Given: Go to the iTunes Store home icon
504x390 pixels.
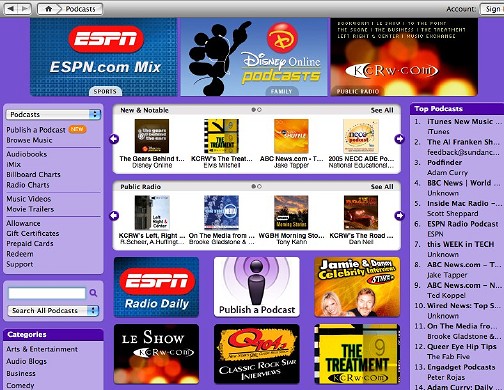Looking at the screenshot, I should [x=49, y=9].
